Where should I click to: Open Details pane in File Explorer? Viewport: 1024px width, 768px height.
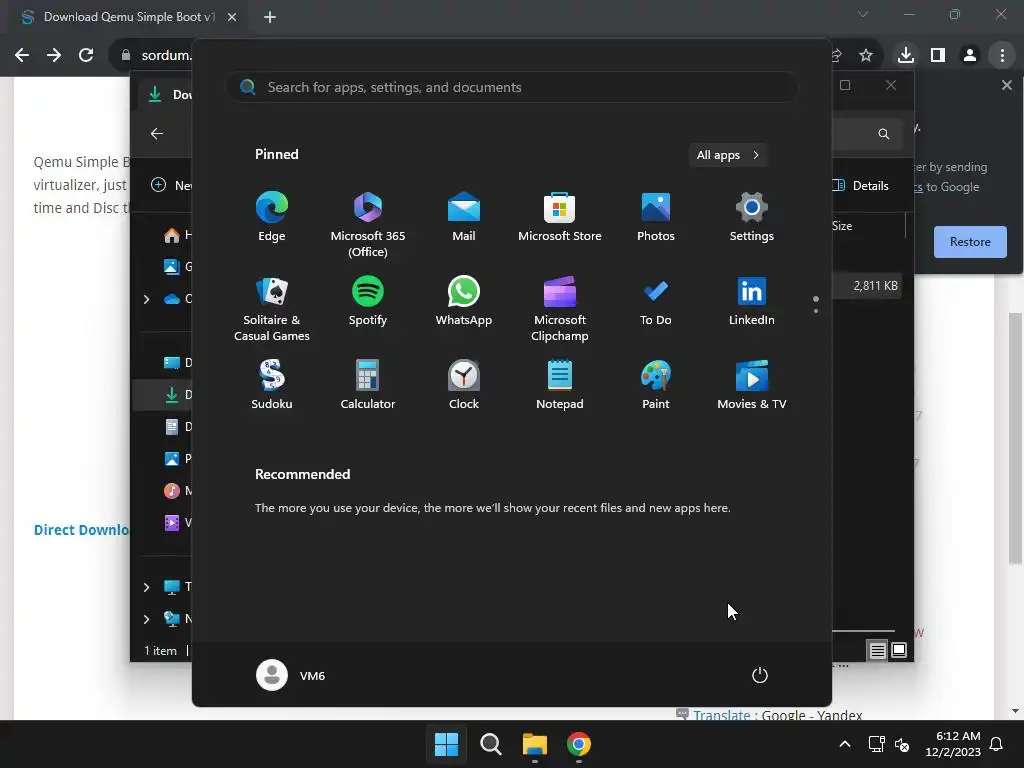pos(861,185)
